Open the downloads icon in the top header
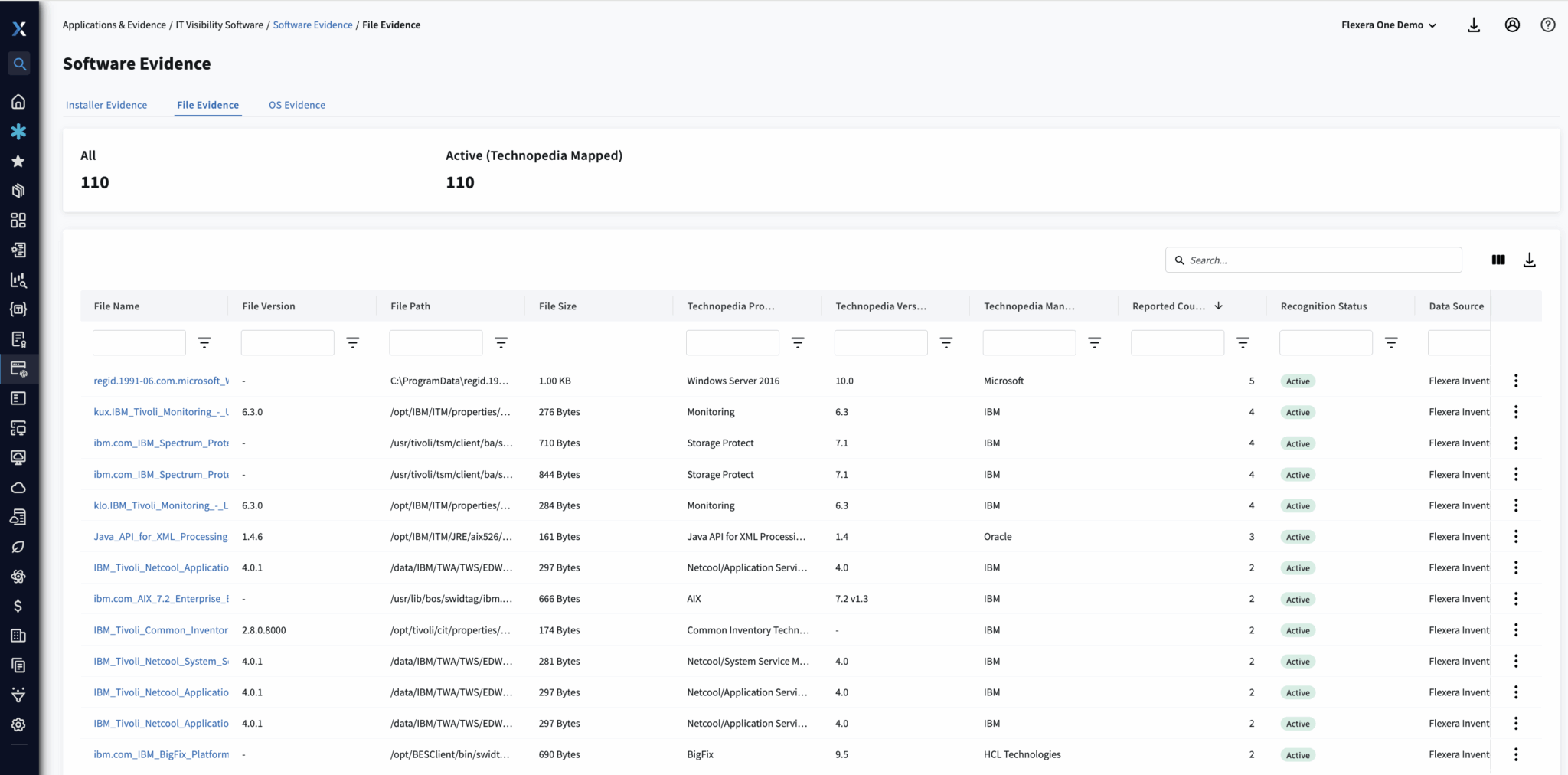 (1473, 25)
